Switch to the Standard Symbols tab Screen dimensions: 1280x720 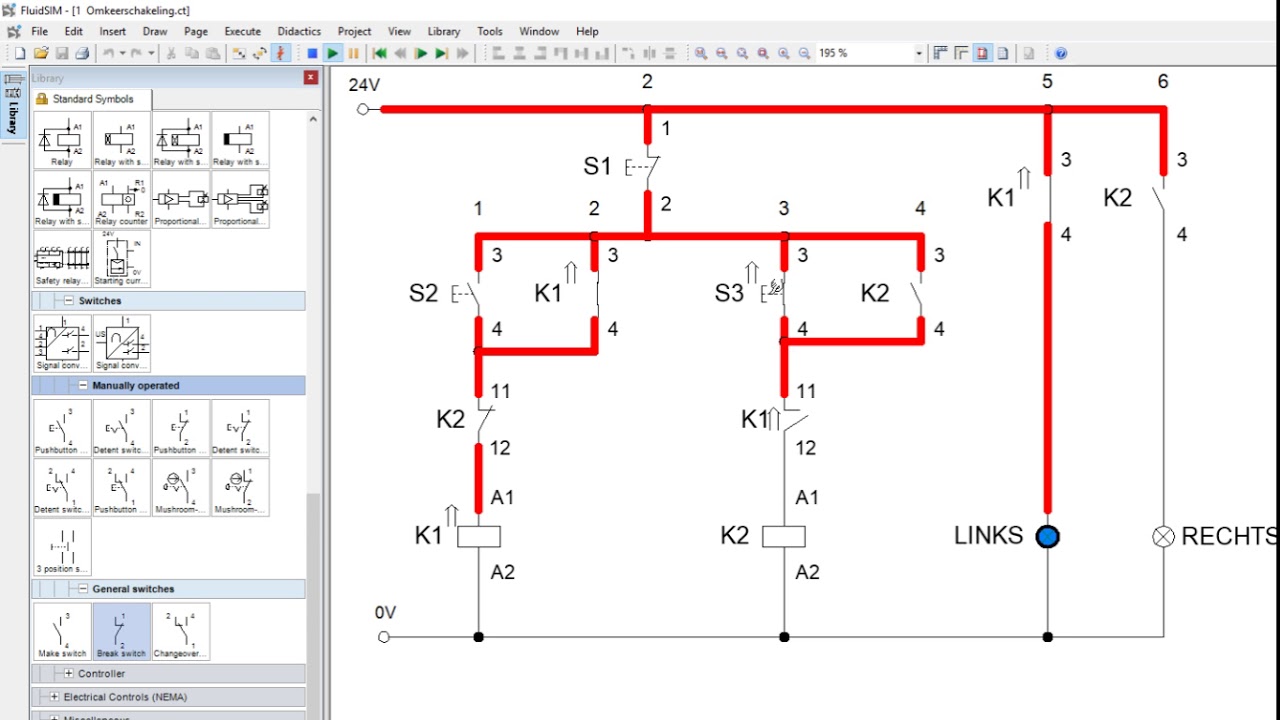[x=92, y=99]
